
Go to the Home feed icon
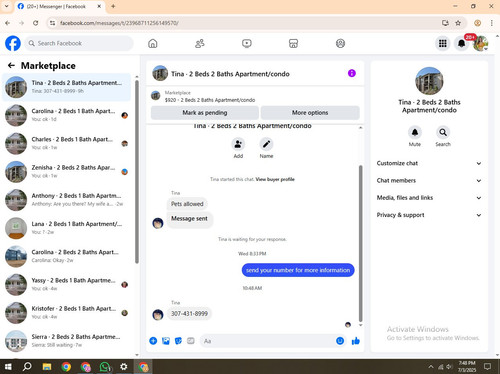153,43
